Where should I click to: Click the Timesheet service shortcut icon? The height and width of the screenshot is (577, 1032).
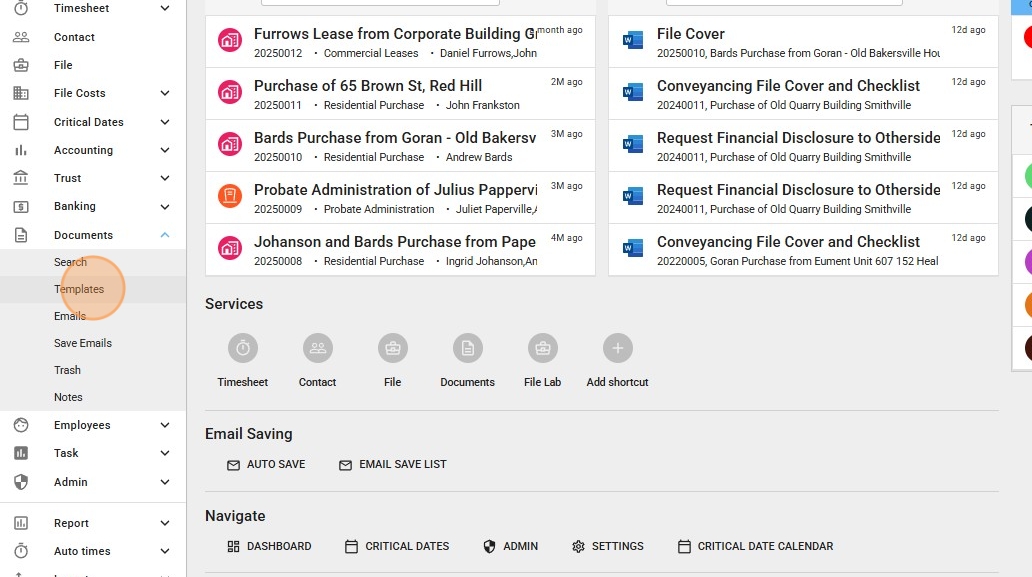click(242, 348)
